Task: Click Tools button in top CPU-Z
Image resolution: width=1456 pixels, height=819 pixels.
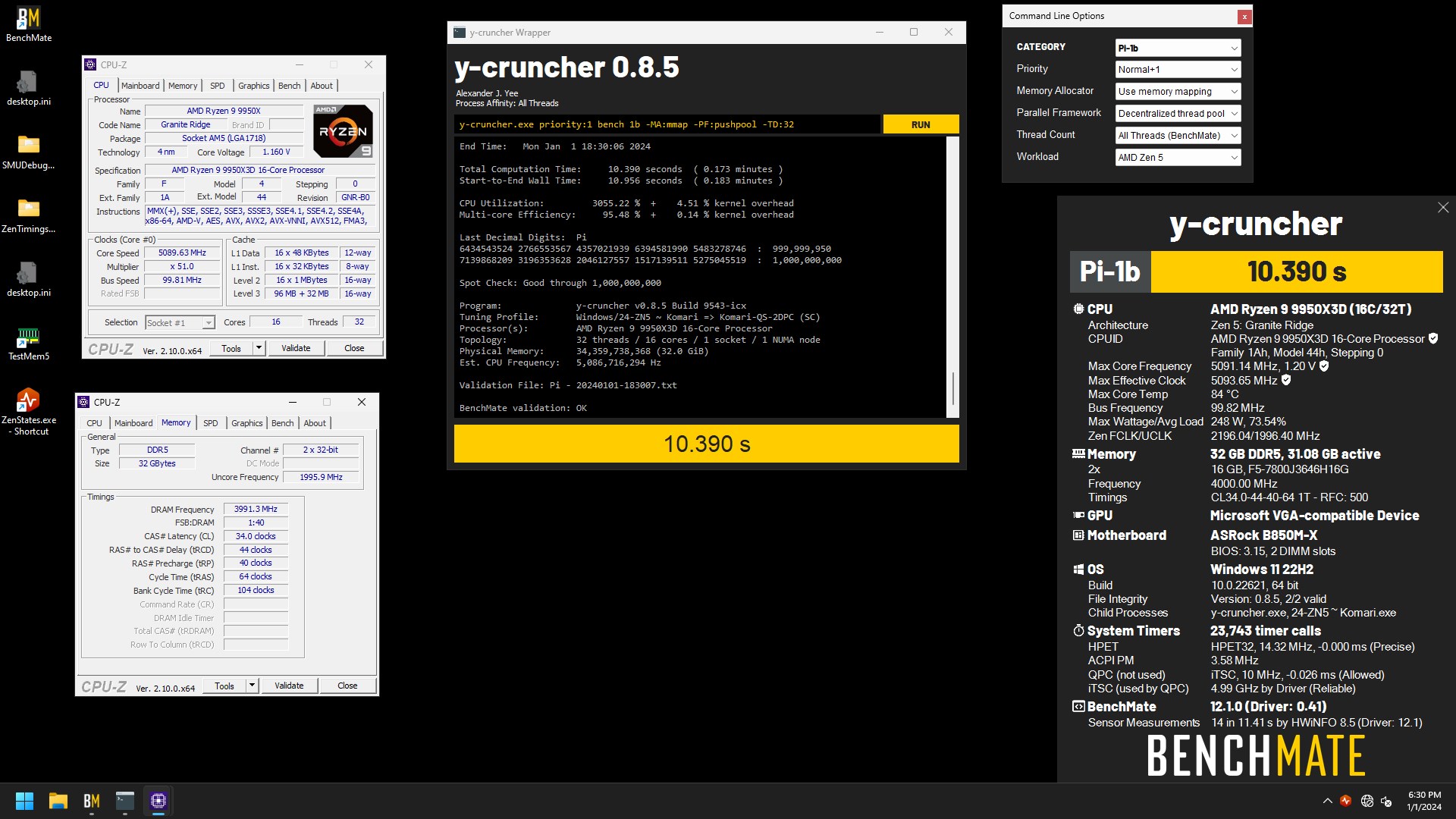Action: point(231,348)
